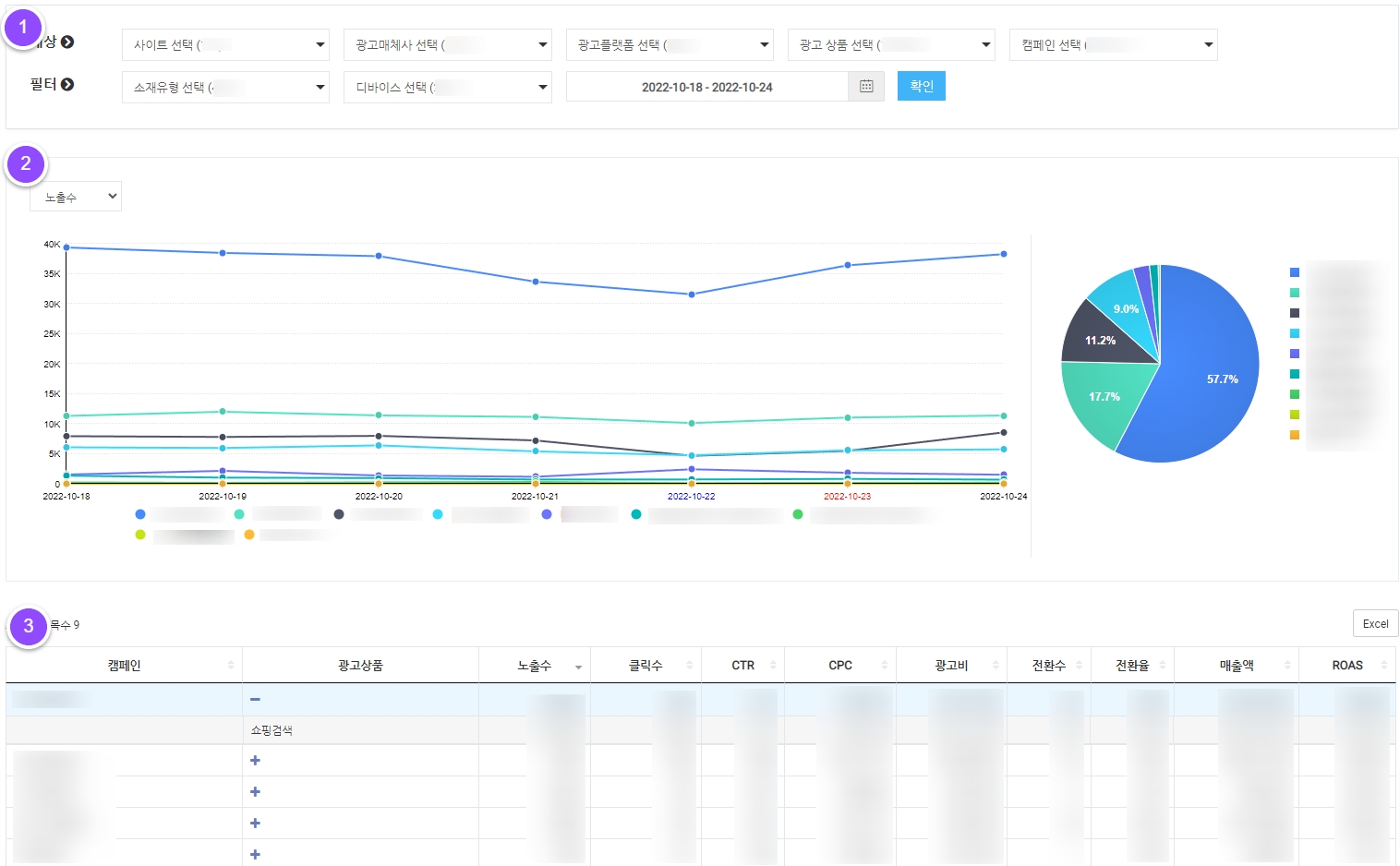
Task: Click the sort icon on 캠페인 column
Action: 231,666
